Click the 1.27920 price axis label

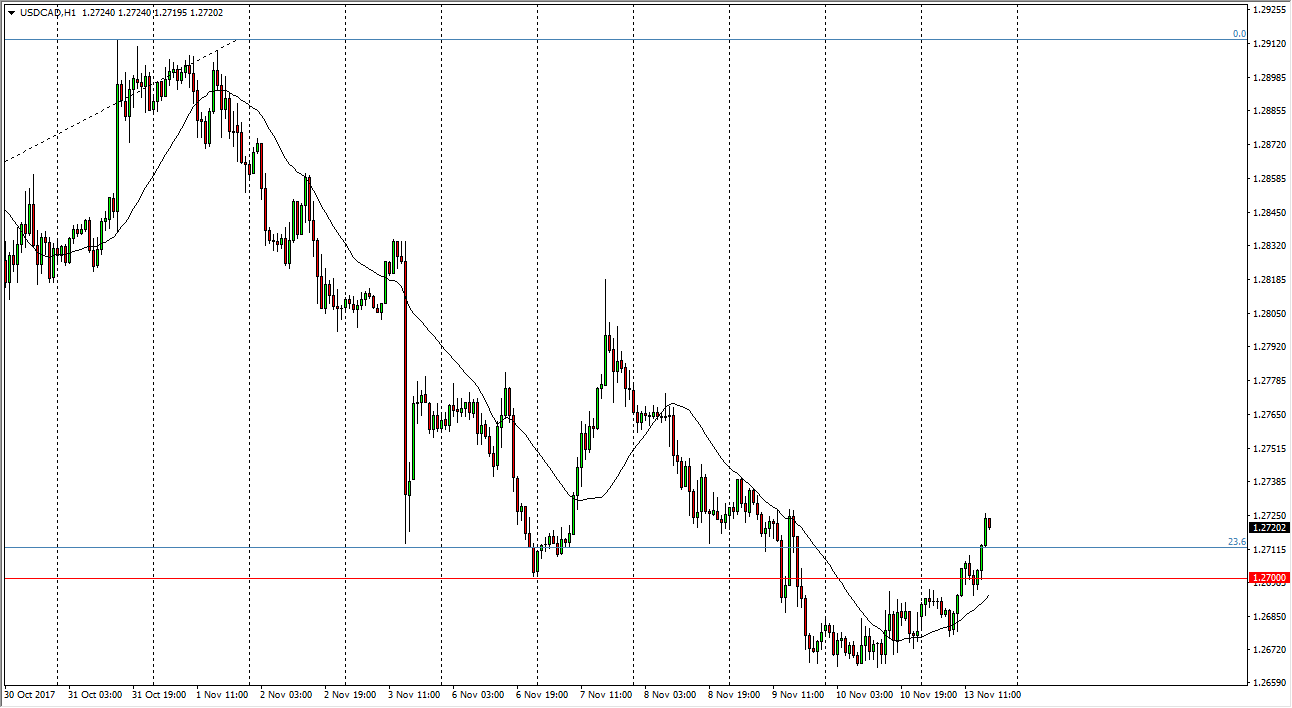pyautogui.click(x=1269, y=347)
